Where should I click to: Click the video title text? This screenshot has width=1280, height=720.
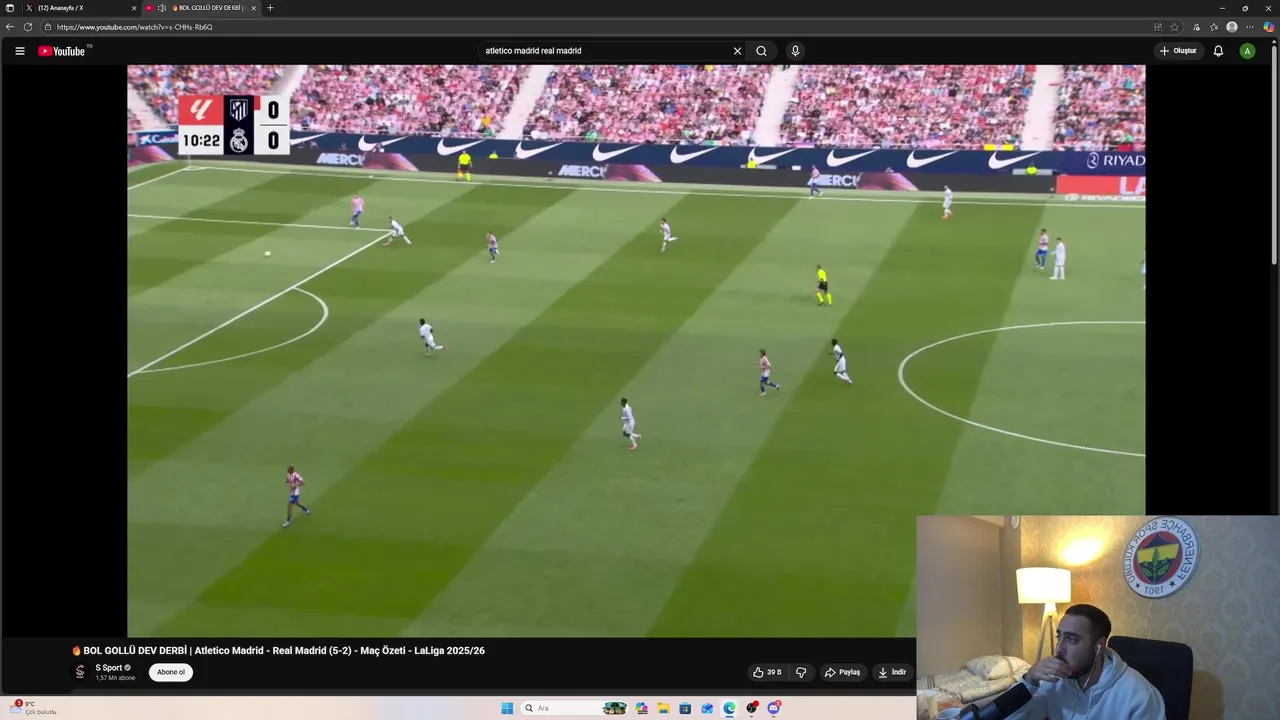(x=279, y=651)
